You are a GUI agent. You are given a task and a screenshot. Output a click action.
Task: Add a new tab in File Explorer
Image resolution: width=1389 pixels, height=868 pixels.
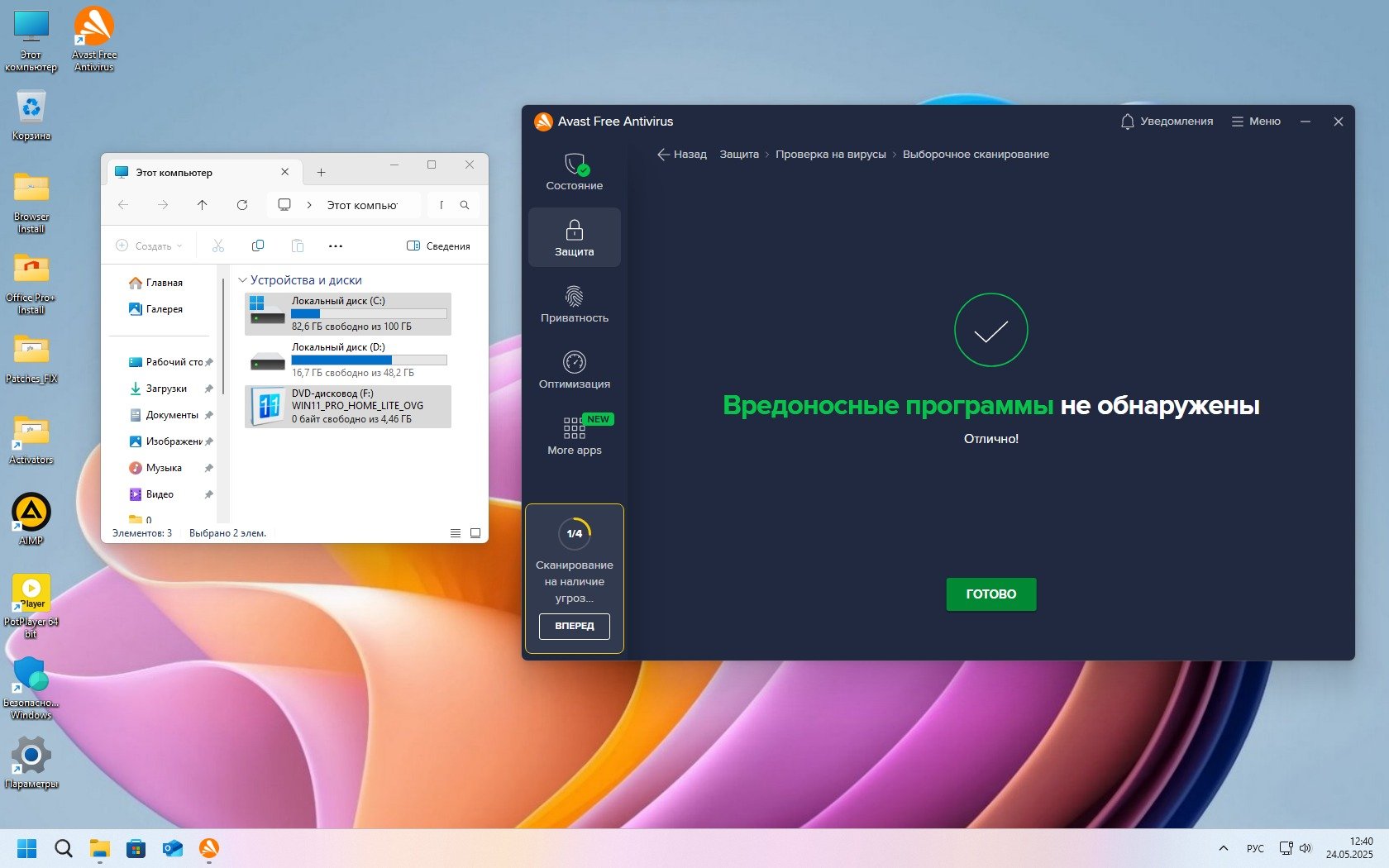[x=321, y=172]
